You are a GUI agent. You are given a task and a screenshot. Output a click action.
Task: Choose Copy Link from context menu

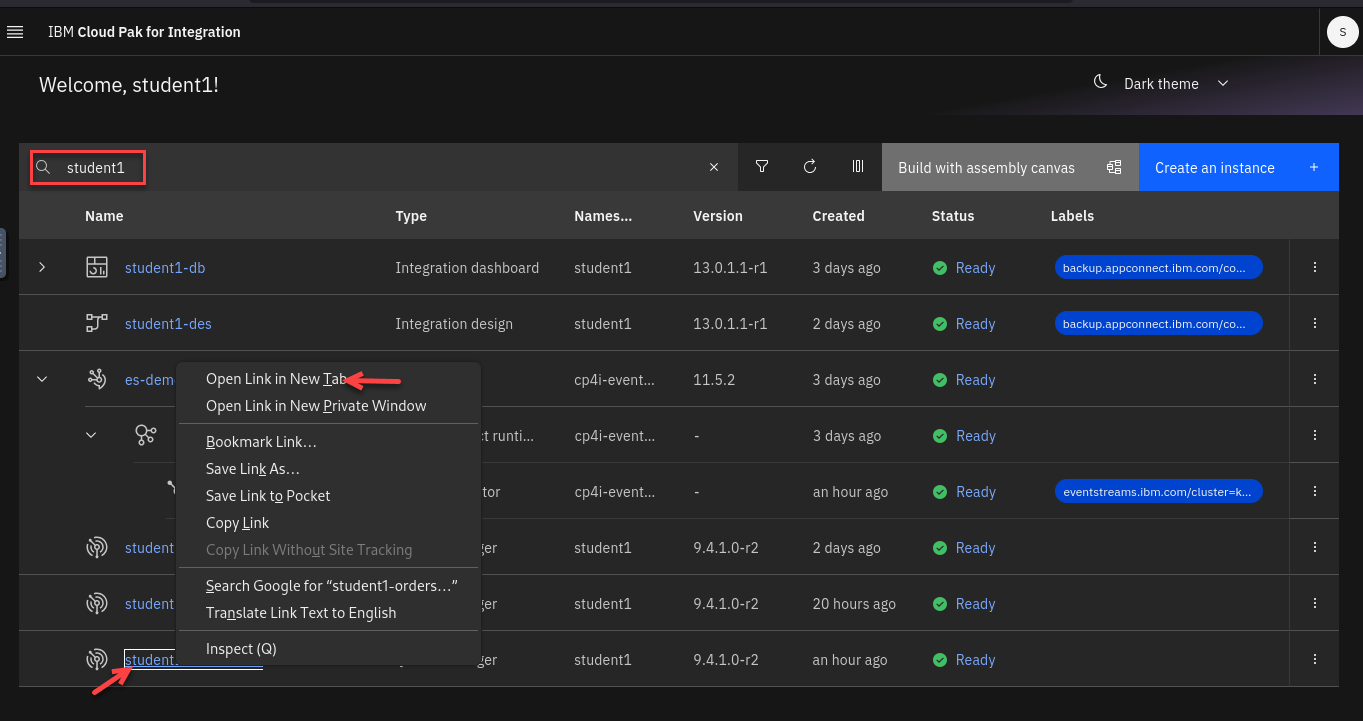click(237, 523)
